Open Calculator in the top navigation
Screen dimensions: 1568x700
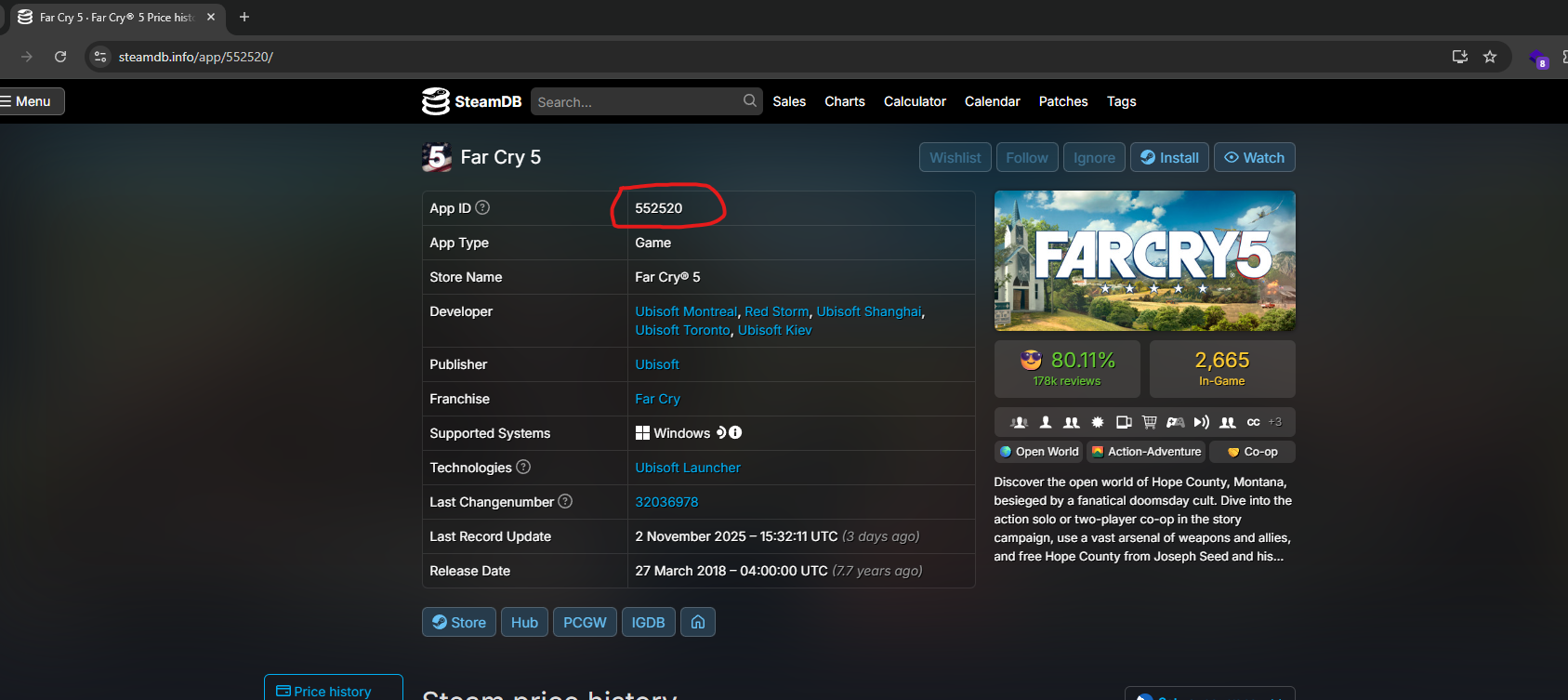click(915, 101)
